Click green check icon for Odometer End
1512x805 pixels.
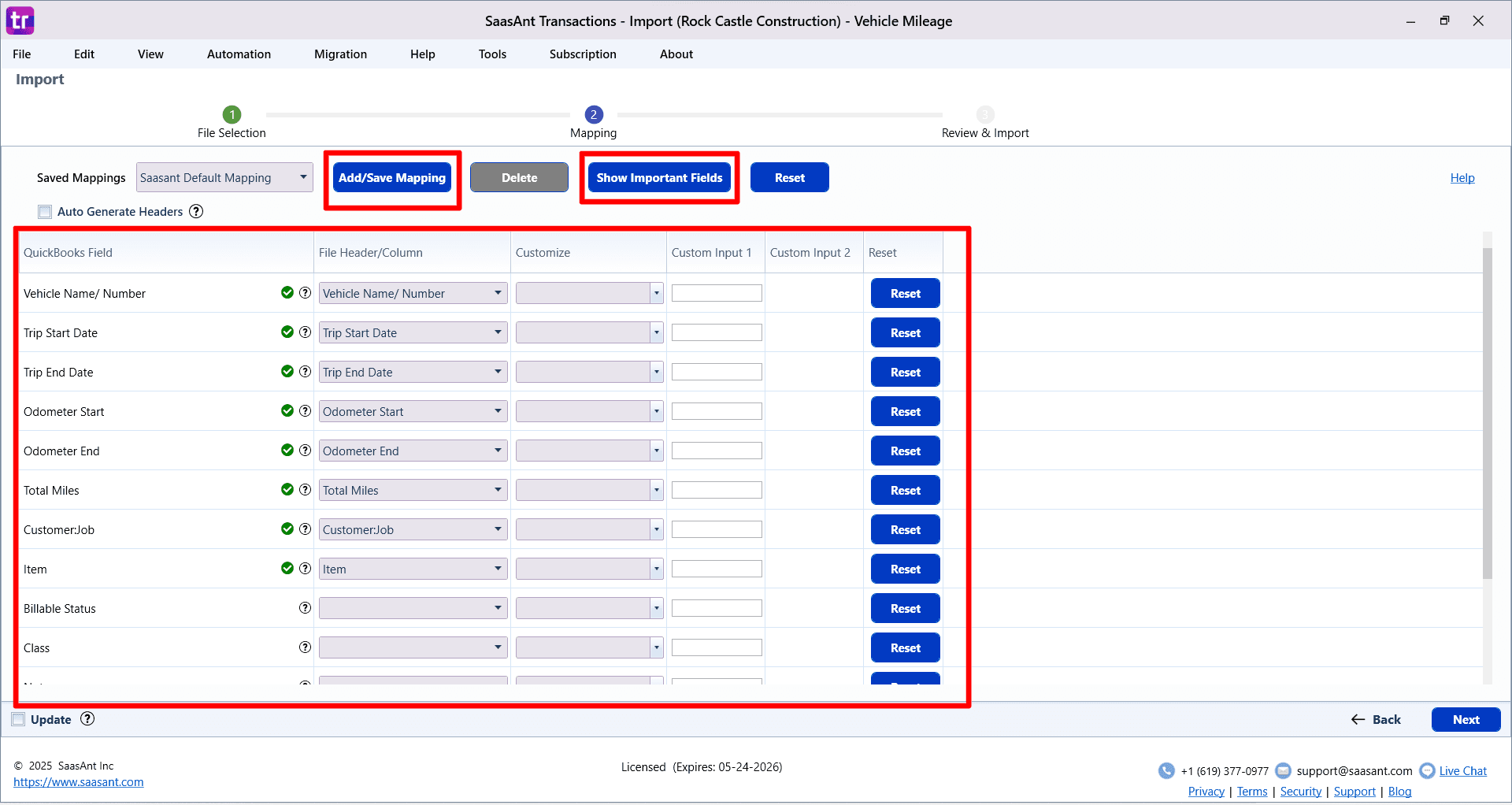pos(287,451)
